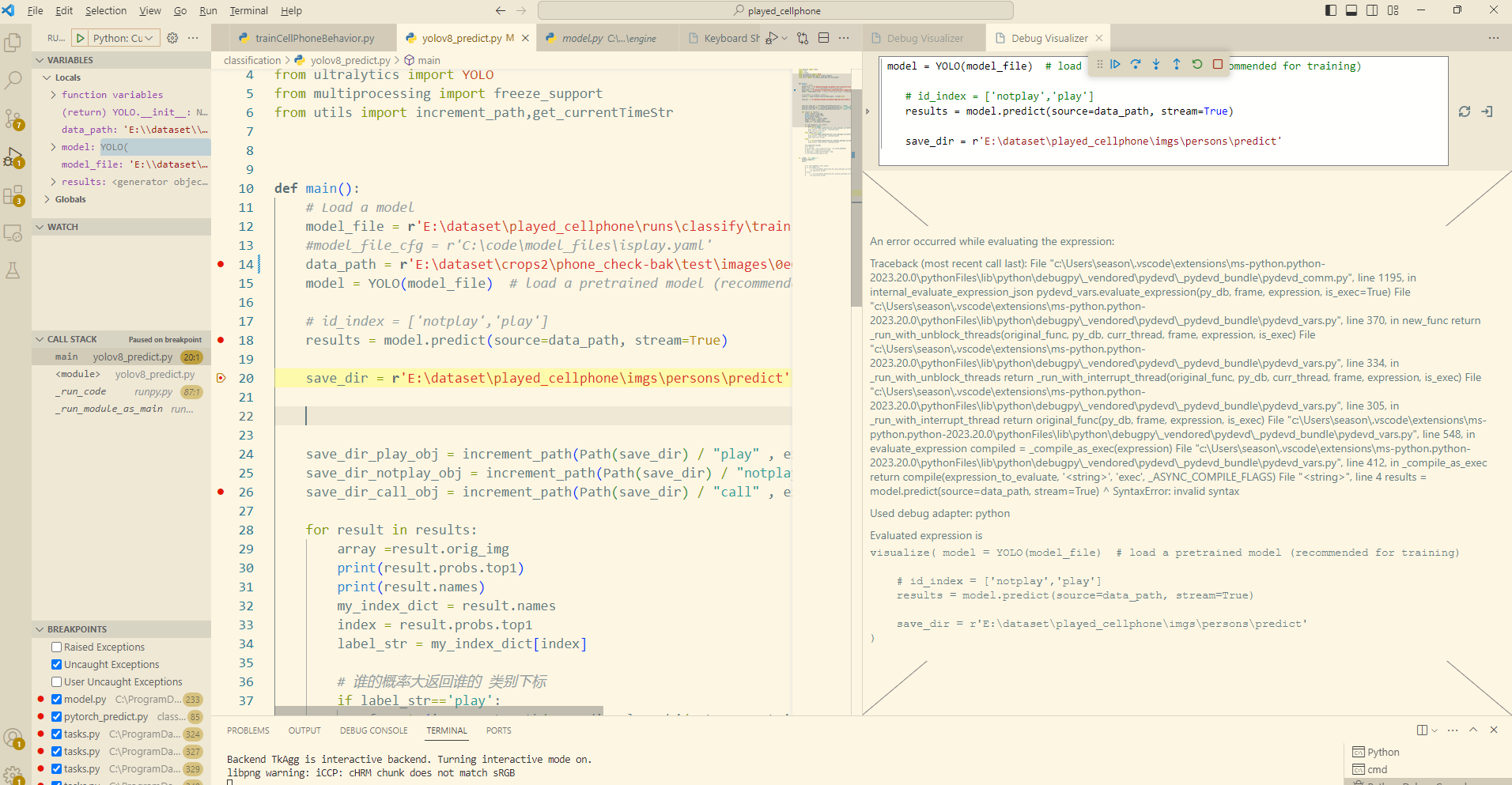Disable Uncaught Exceptions breakpoint

coord(57,664)
